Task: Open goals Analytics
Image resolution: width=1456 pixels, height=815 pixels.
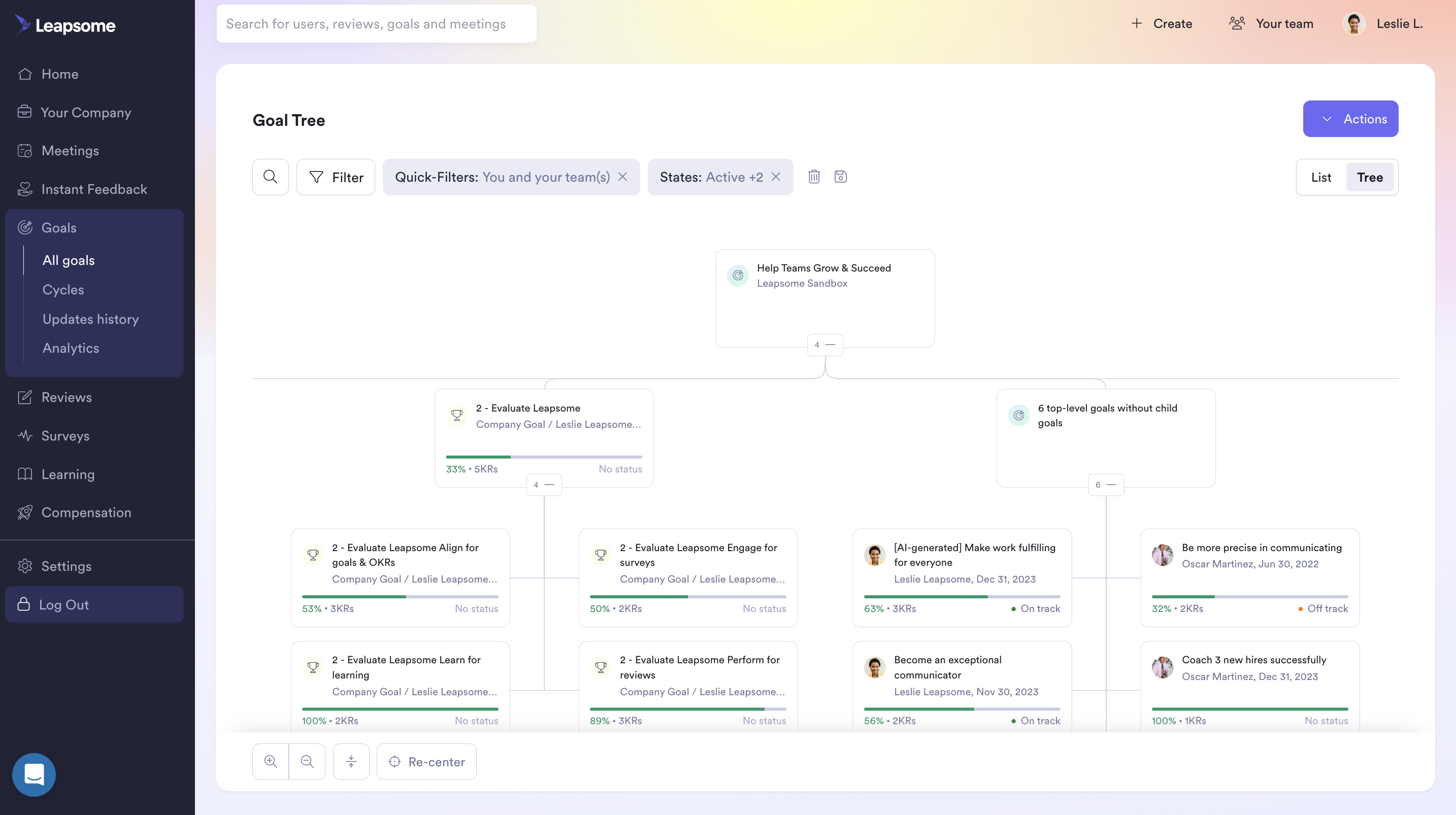Action: (x=71, y=348)
